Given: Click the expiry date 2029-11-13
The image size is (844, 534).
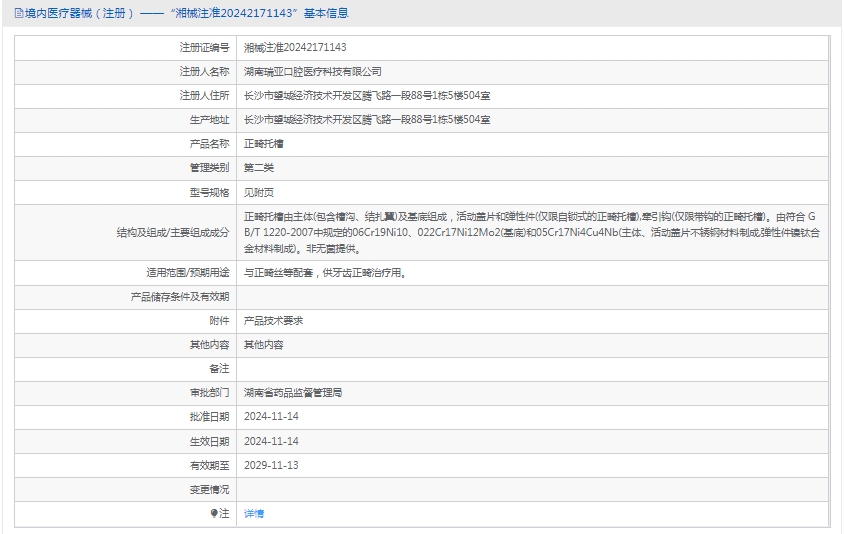Looking at the screenshot, I should click(x=271, y=465).
